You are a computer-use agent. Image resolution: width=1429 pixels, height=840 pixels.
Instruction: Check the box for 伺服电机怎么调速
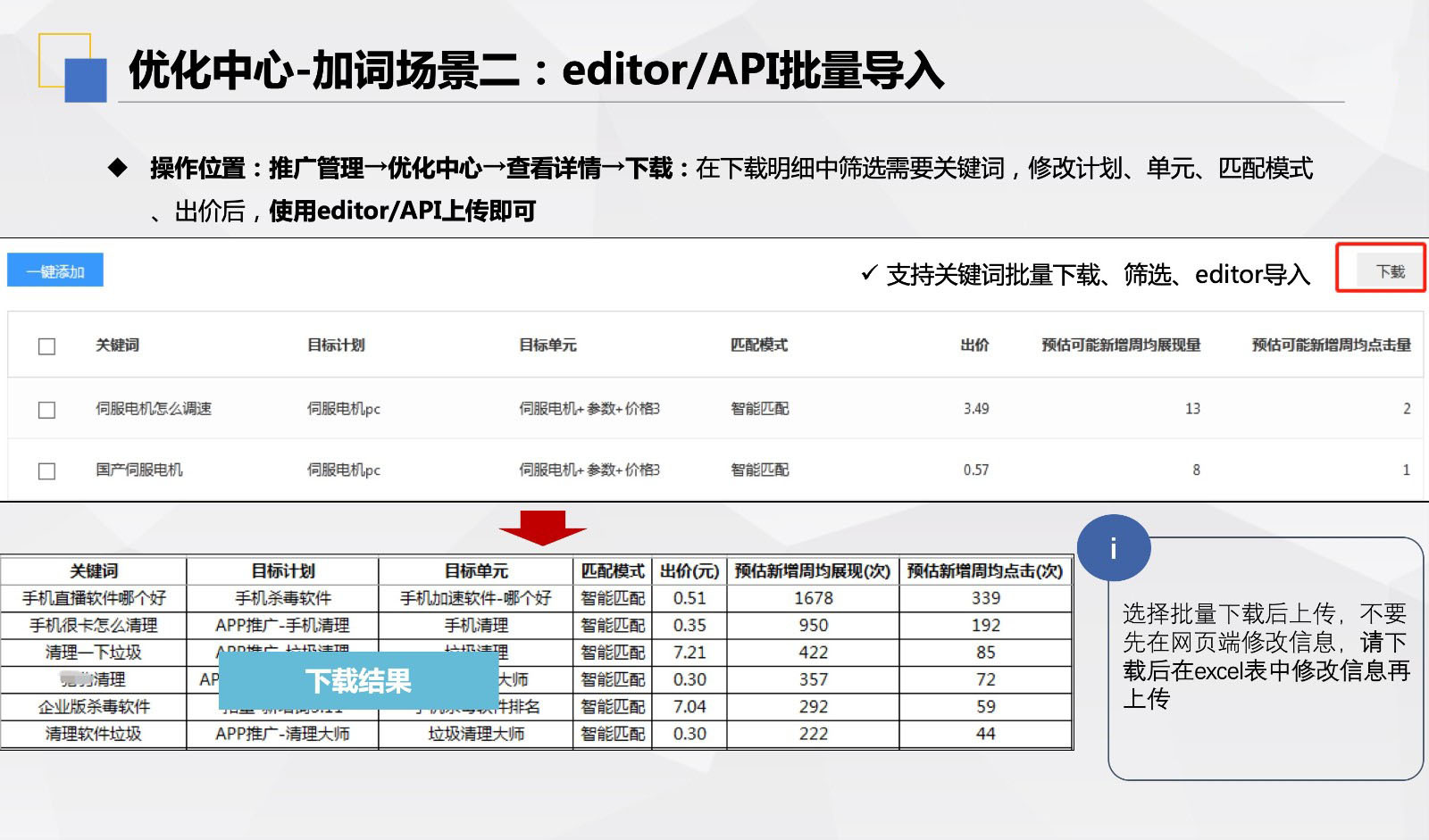47,410
